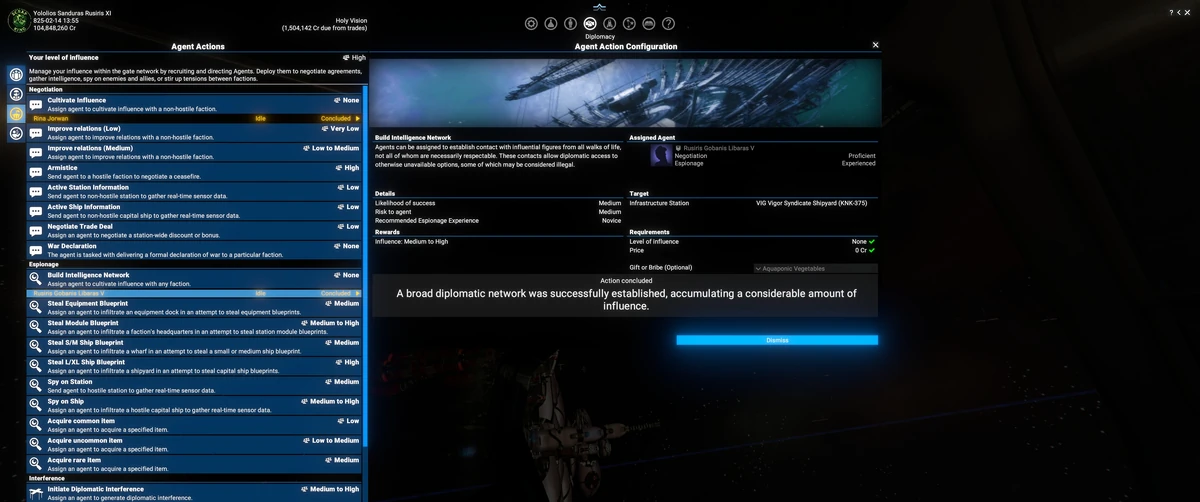Select the highlighted yellow sidebar icon
The image size is (1200, 502).
16,114
